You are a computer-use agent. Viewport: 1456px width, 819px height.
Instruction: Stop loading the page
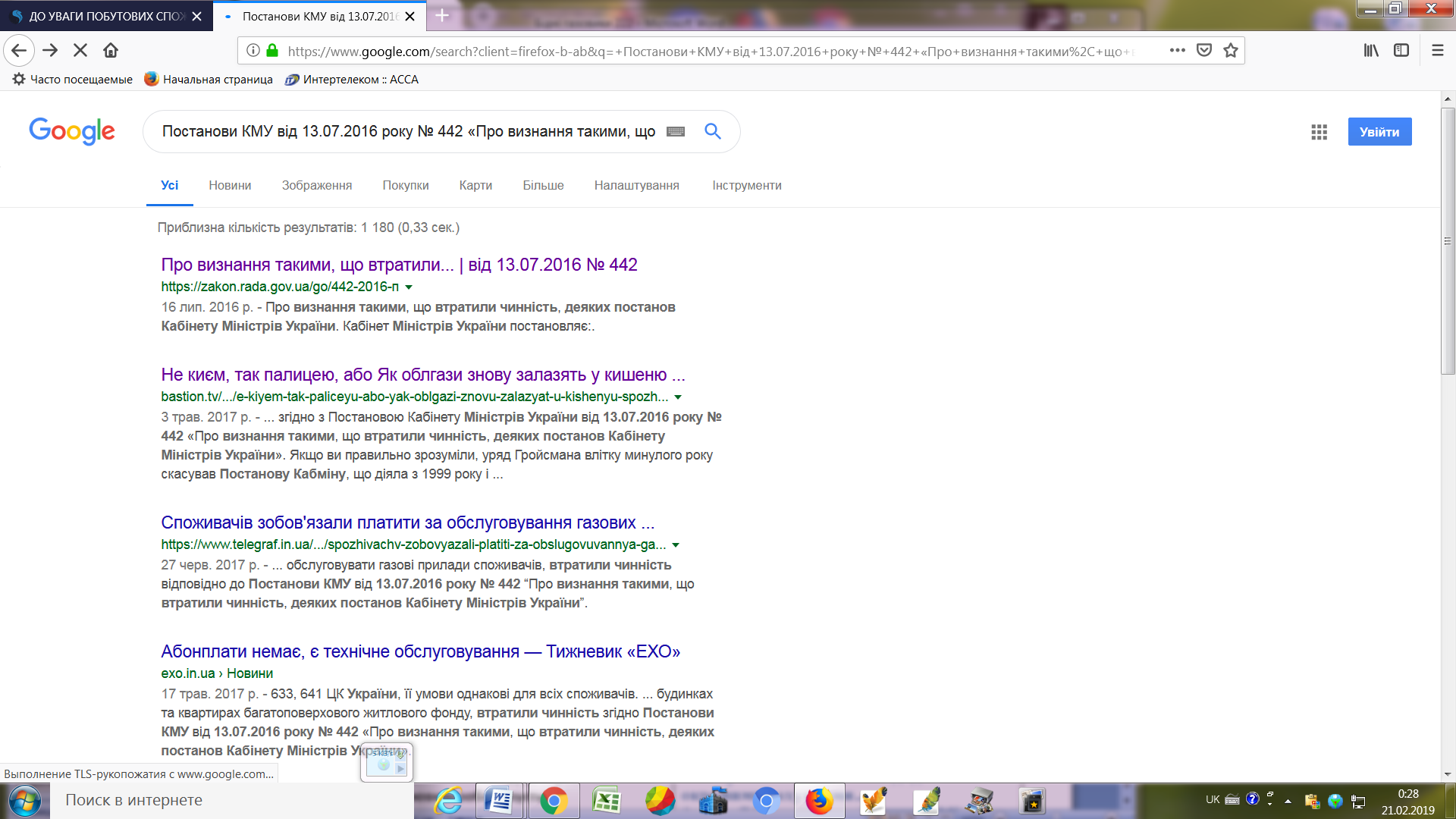(80, 51)
